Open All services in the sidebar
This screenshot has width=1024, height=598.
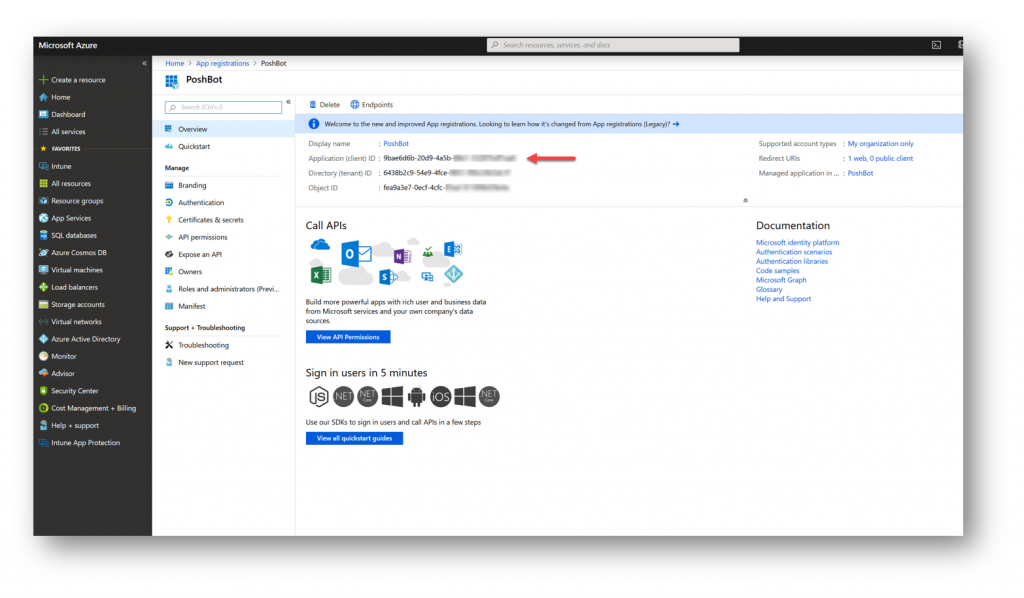[x=68, y=132]
